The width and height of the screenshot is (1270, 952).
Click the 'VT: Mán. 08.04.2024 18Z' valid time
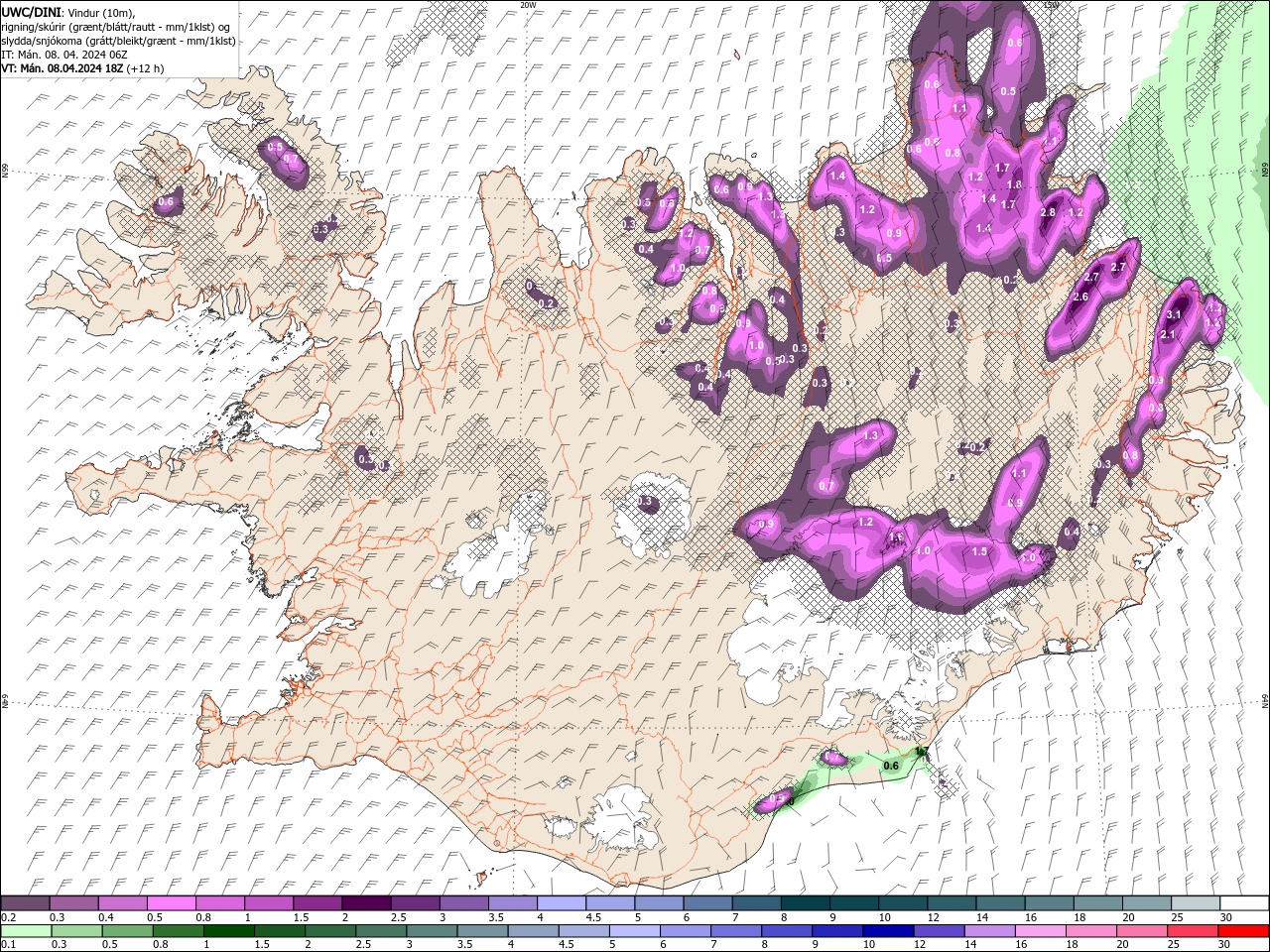(x=62, y=68)
